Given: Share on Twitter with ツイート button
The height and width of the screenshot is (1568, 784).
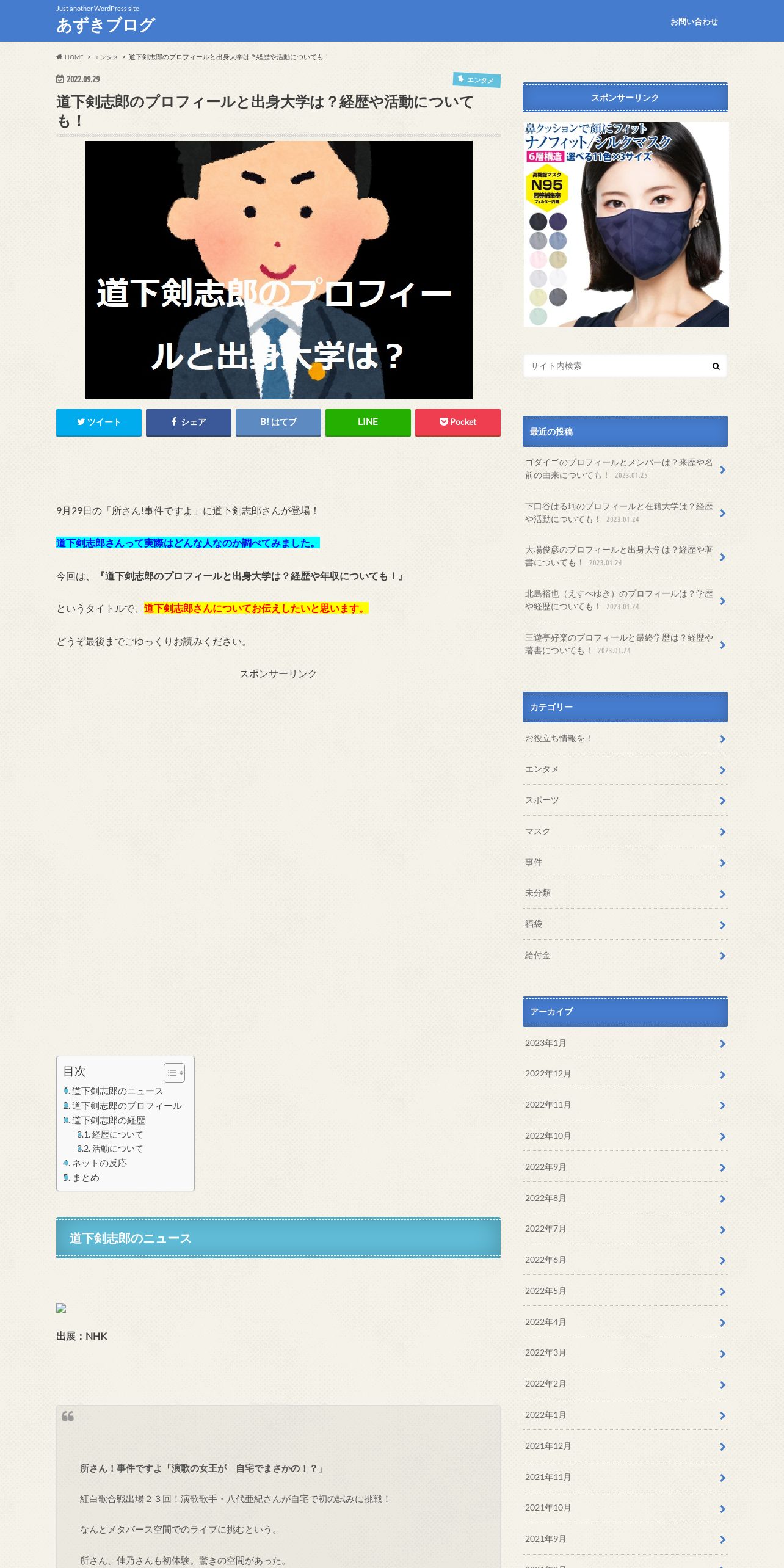Looking at the screenshot, I should click(99, 422).
